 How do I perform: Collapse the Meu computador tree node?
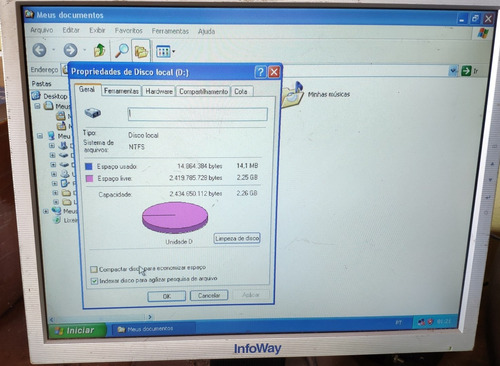40,136
